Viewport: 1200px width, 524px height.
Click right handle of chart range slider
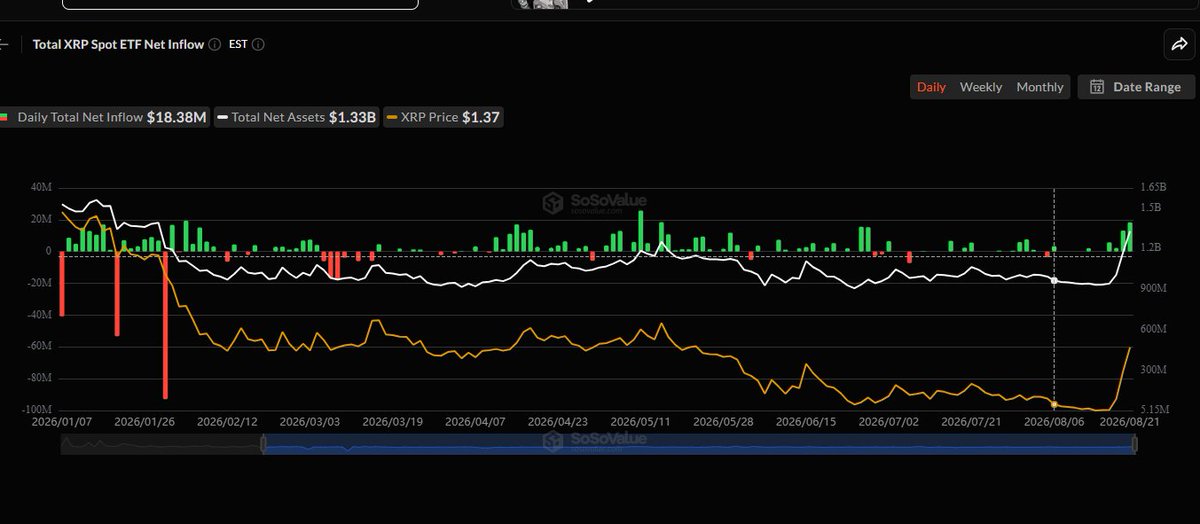(x=1135, y=445)
